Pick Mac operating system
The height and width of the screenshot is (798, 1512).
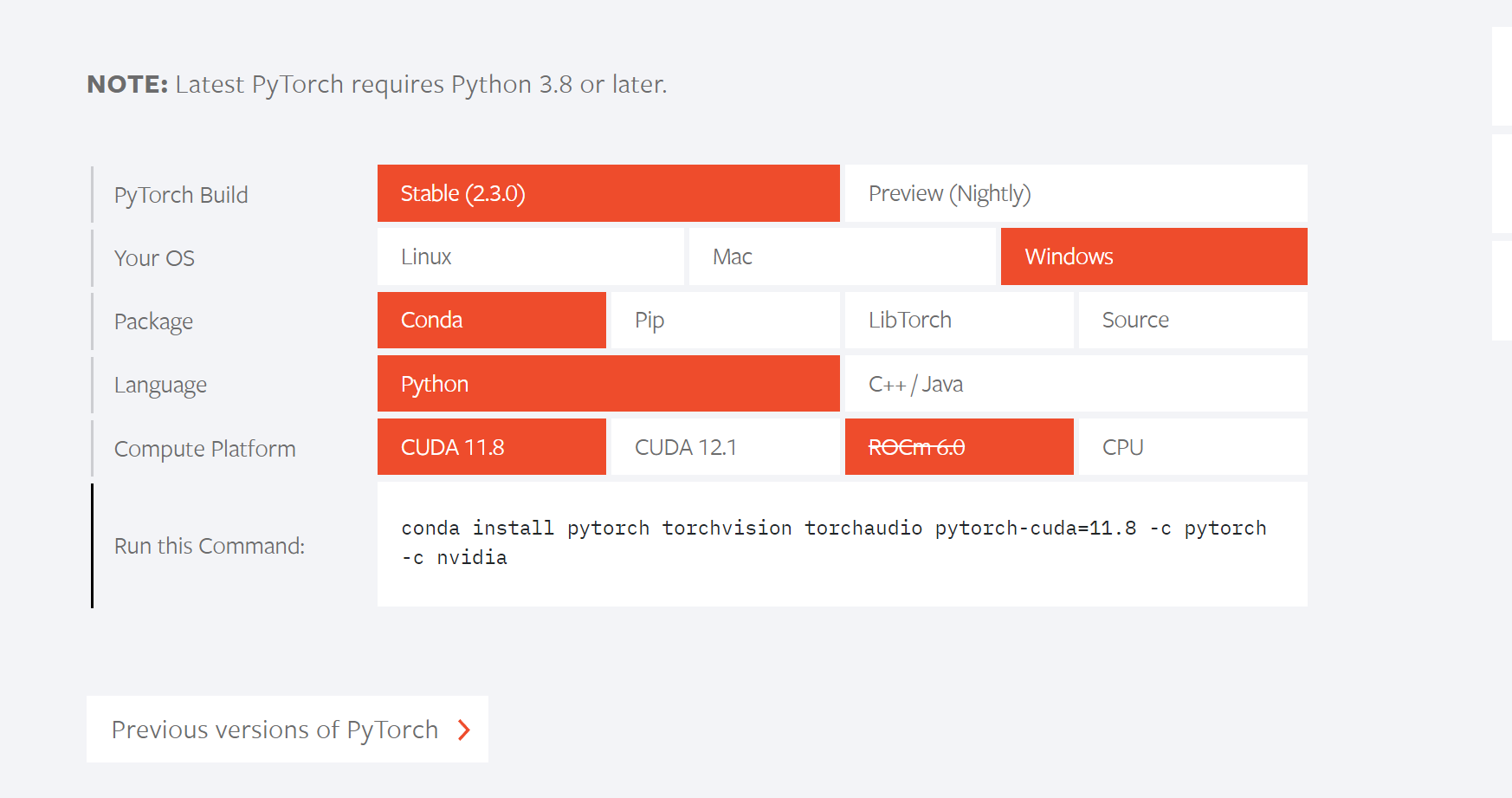[843, 256]
